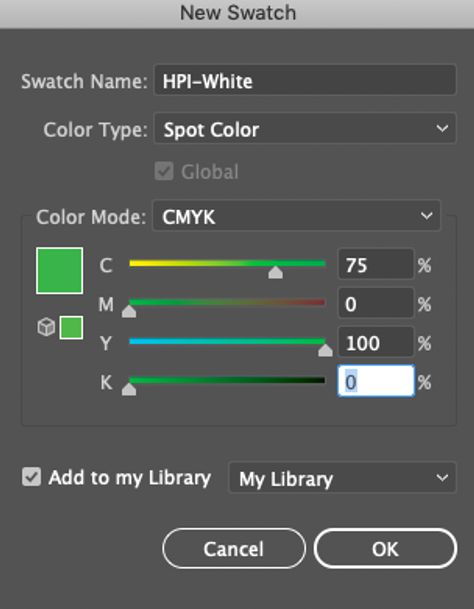Screen dimensions: 474x609
Task: Click the Yellow slider color track
Action: [x=227, y=341]
